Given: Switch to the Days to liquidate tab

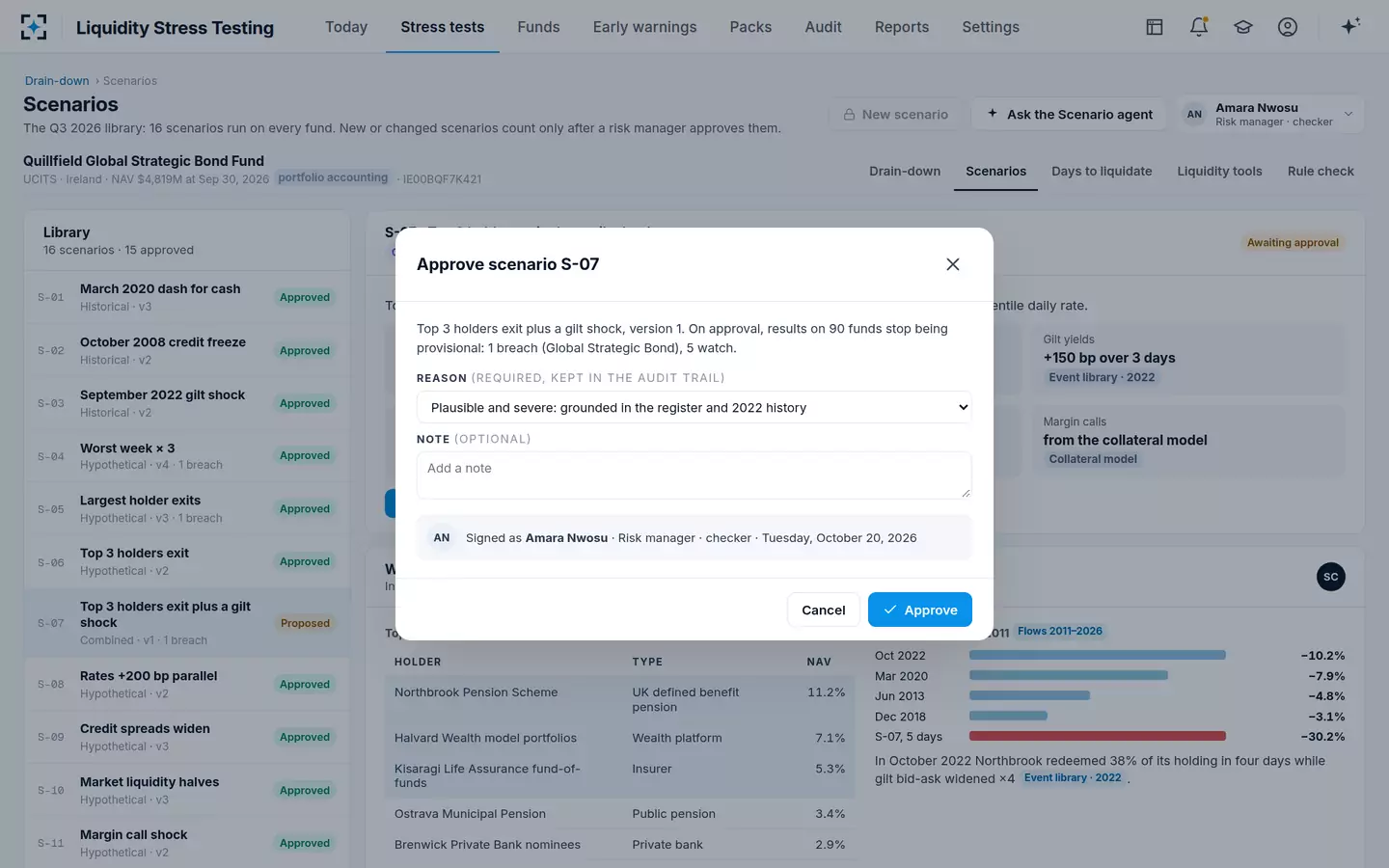Looking at the screenshot, I should (1102, 171).
